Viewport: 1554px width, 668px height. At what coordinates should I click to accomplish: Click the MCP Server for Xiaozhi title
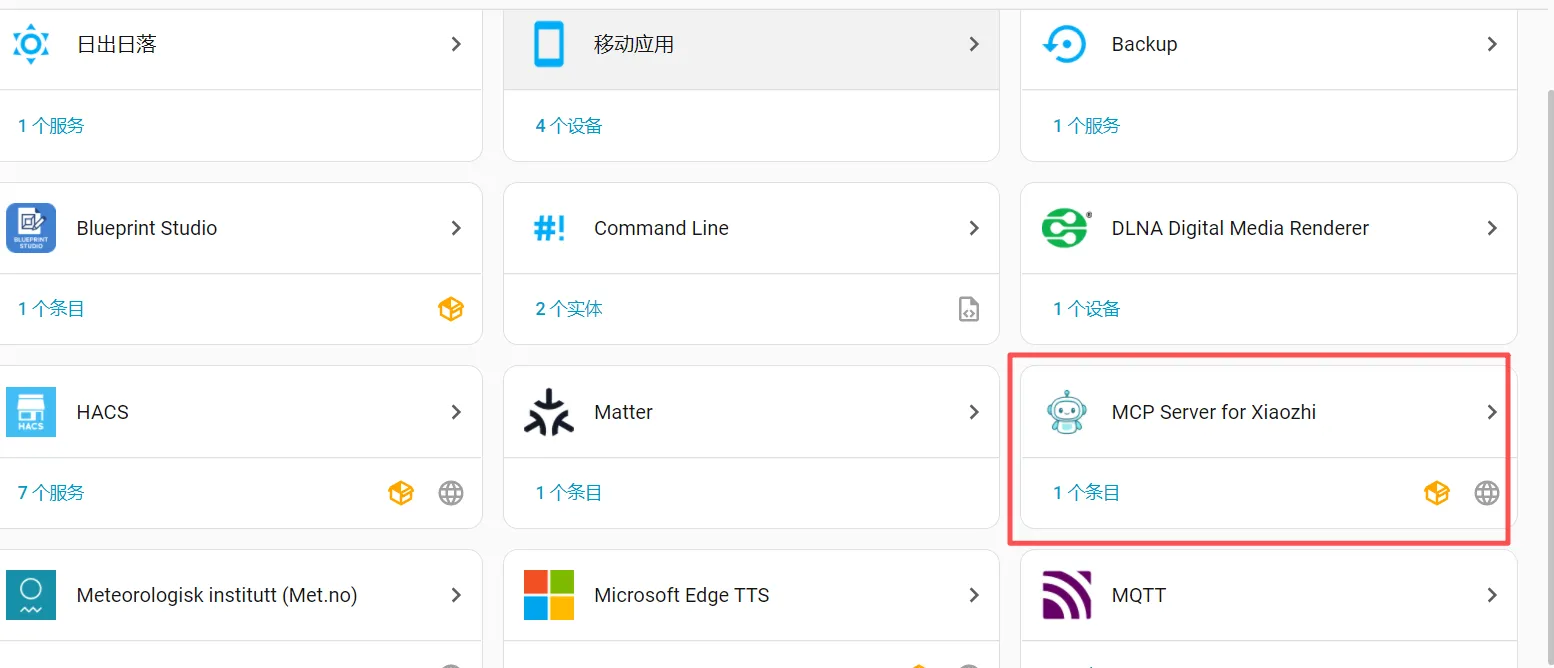point(1214,412)
